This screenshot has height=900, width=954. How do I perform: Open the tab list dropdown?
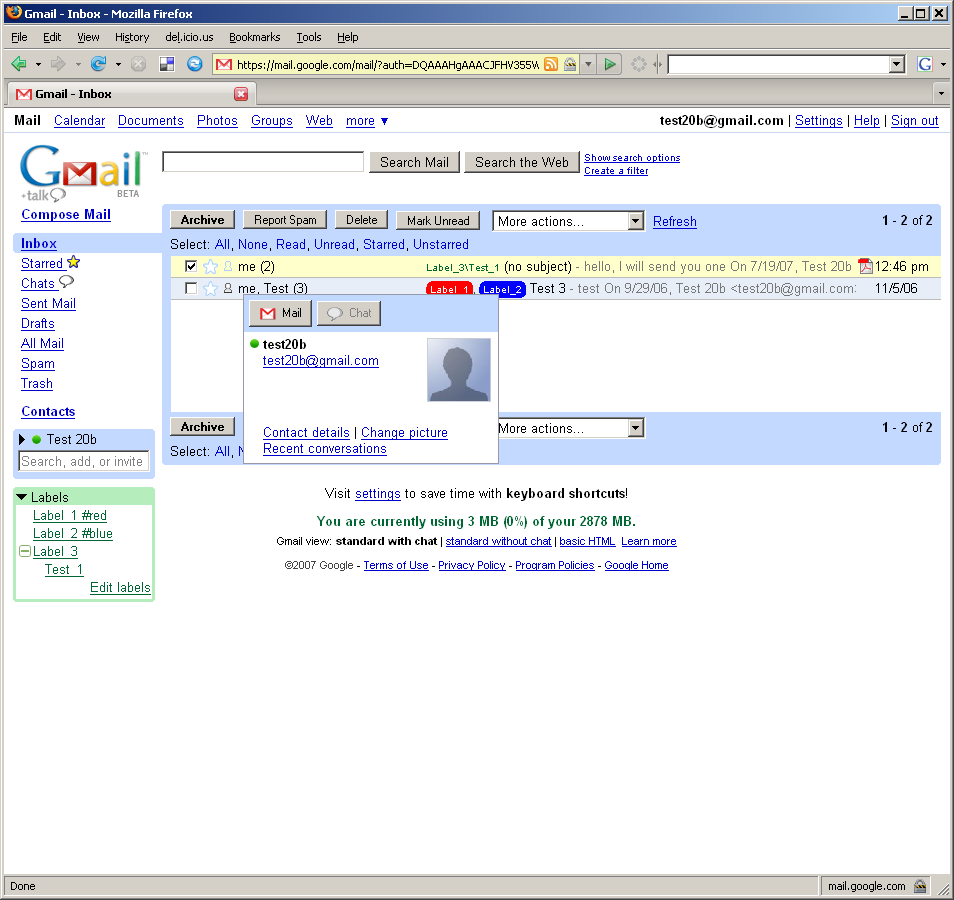(x=941, y=94)
